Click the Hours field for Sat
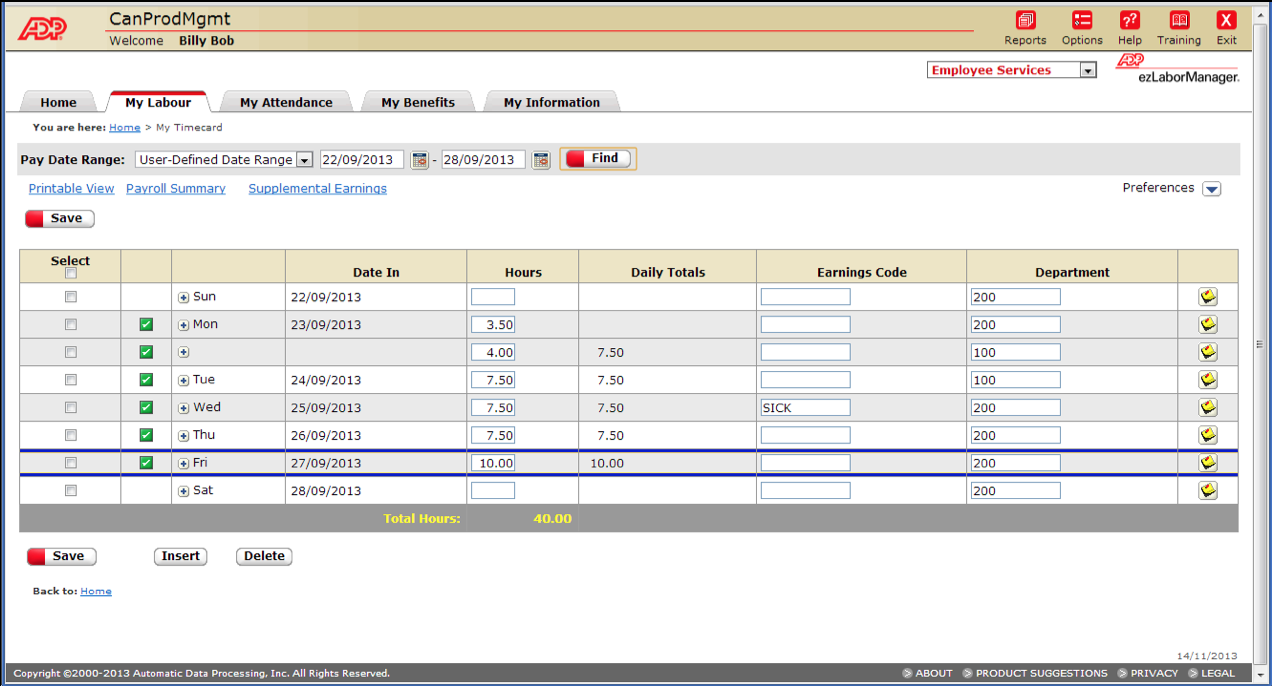The width and height of the screenshot is (1272, 686). [493, 491]
